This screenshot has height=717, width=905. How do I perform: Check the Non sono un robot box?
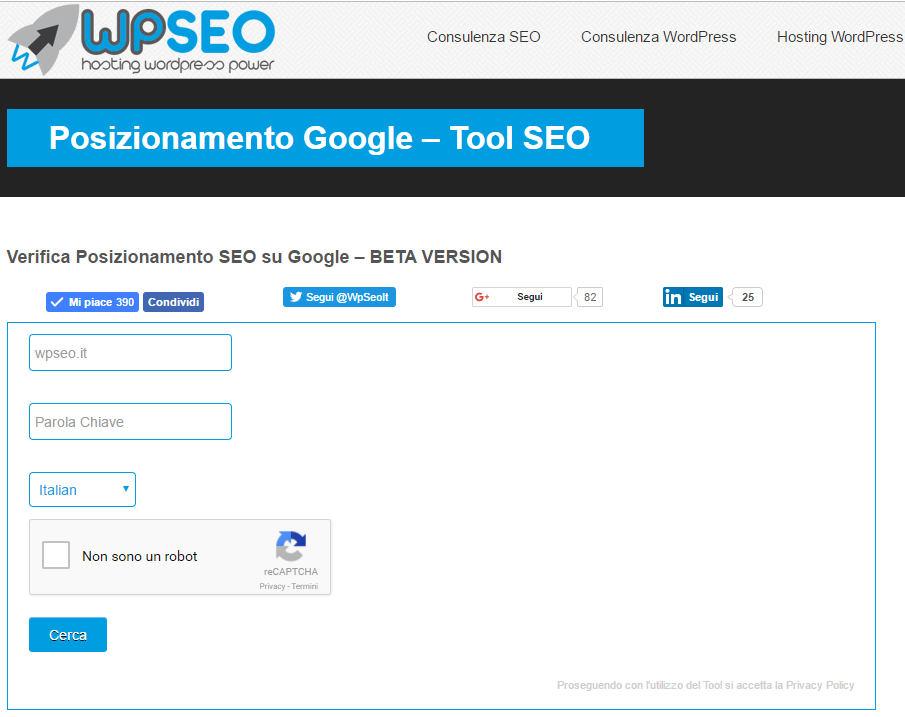(56, 555)
